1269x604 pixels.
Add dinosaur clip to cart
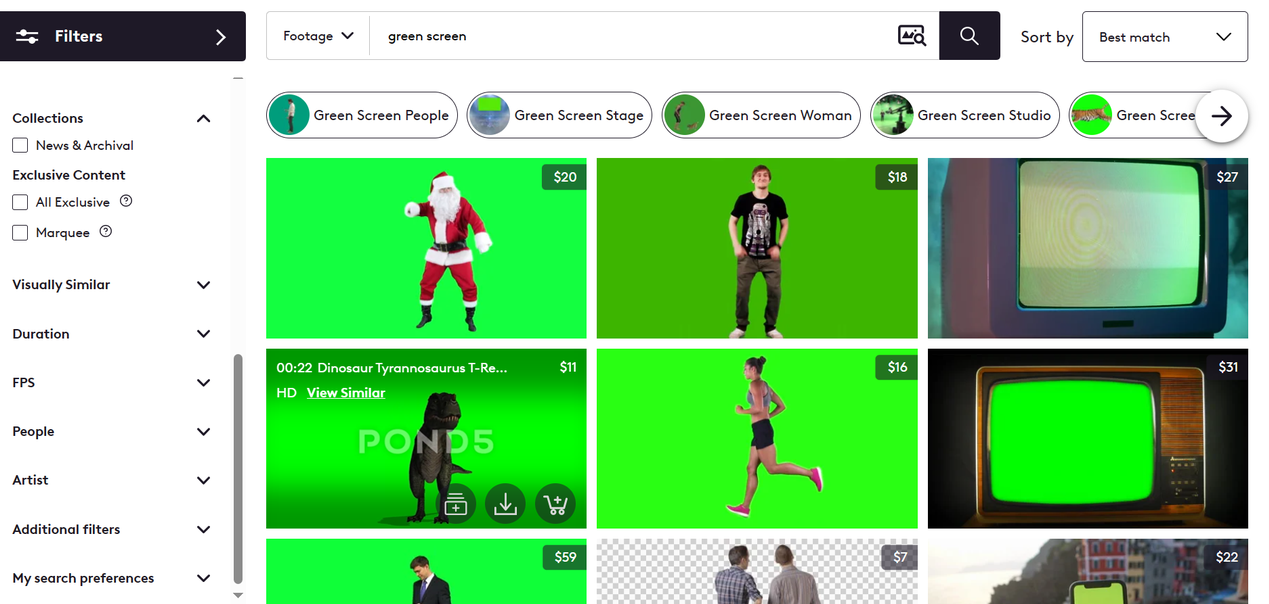click(x=555, y=504)
